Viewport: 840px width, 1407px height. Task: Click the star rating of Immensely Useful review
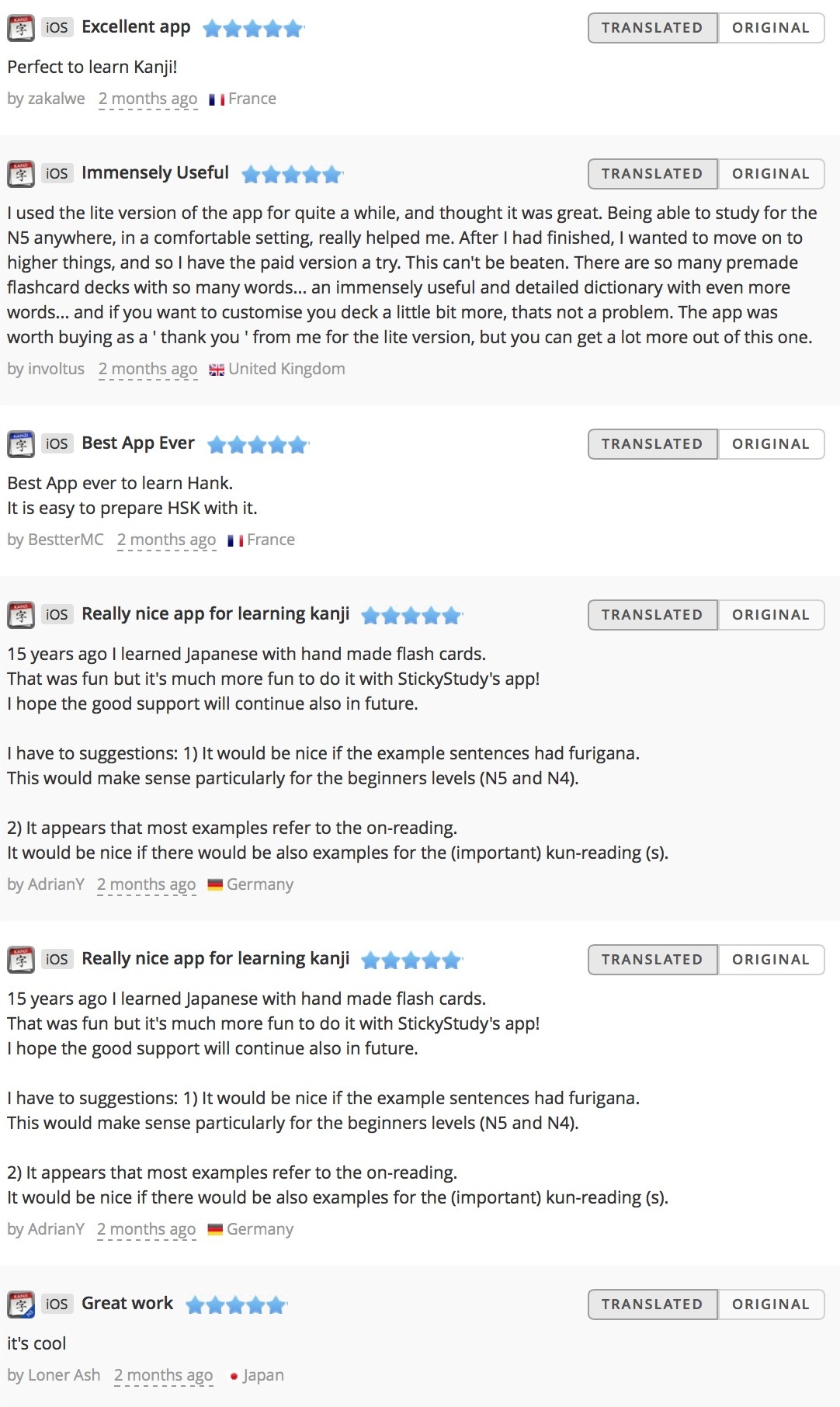click(x=292, y=174)
